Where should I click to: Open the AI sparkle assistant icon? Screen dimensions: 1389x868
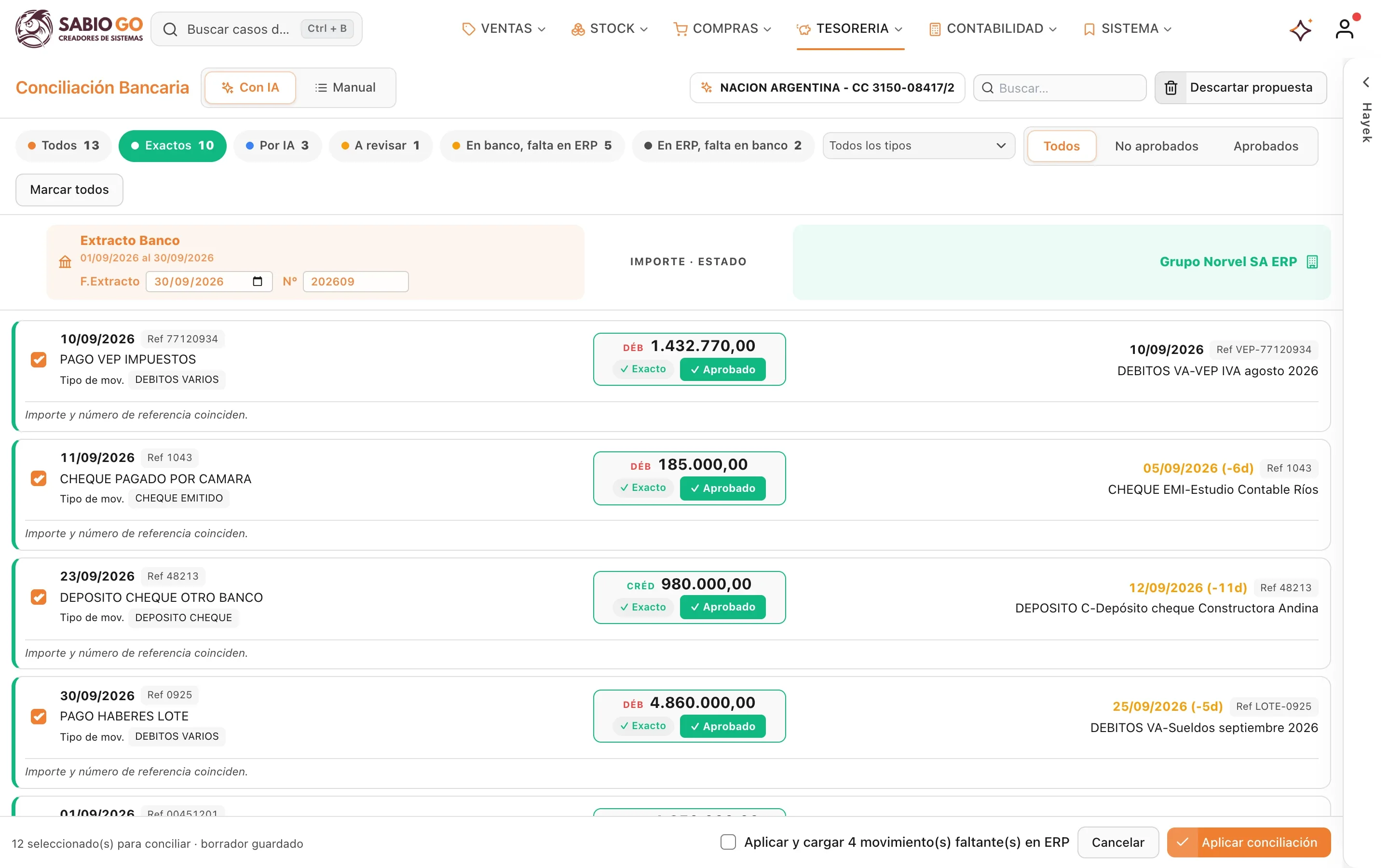tap(1300, 29)
